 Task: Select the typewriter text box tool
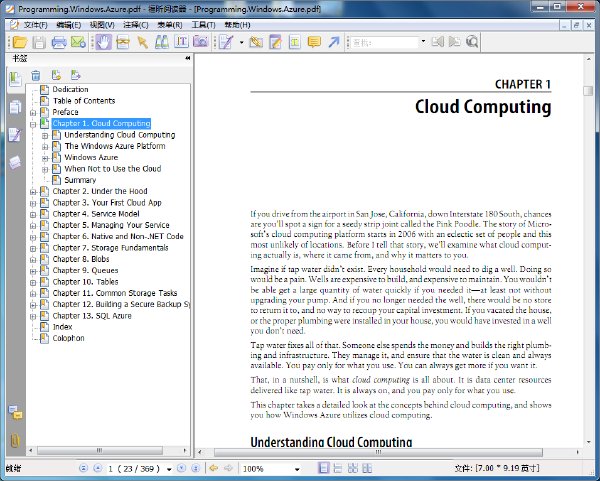(x=295, y=42)
